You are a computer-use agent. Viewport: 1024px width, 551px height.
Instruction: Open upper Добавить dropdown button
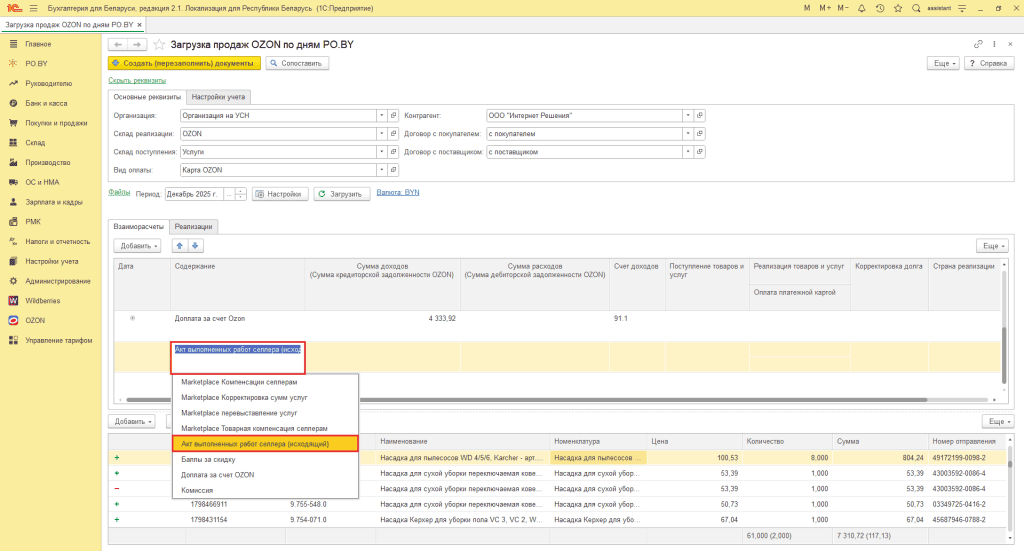pos(137,245)
